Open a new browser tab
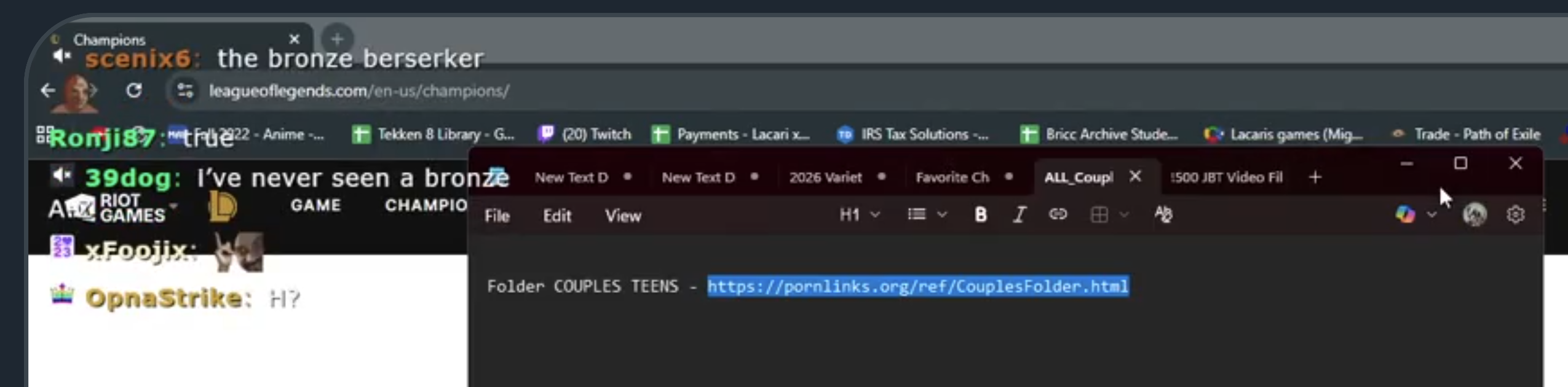1568x387 pixels. (x=337, y=39)
